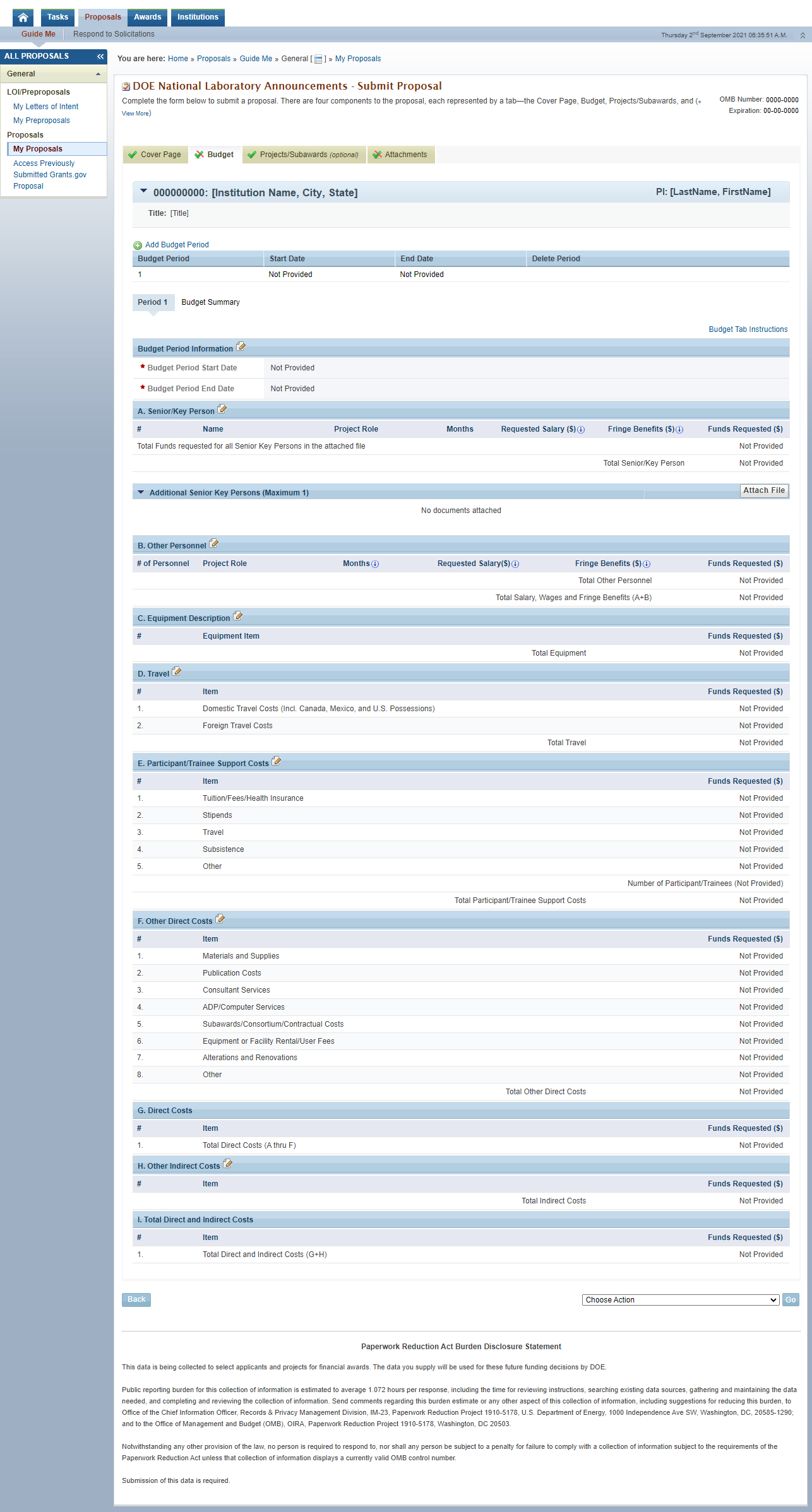Image resolution: width=812 pixels, height=1512 pixels.
Task: Go to Guide Me breadcrumb link
Action: [256, 59]
